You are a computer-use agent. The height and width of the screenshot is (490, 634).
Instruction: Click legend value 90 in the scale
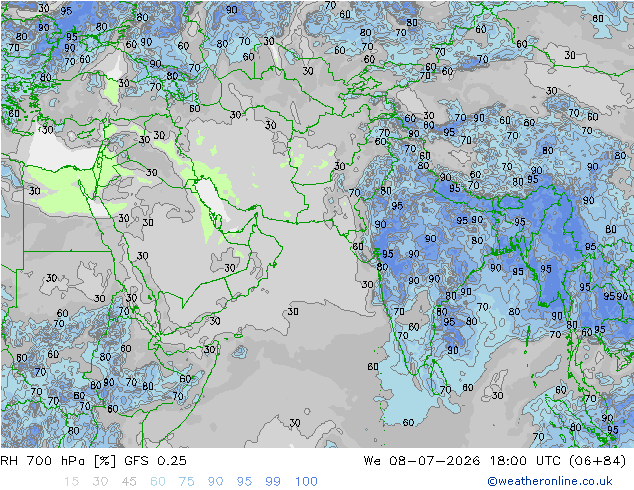(x=215, y=482)
